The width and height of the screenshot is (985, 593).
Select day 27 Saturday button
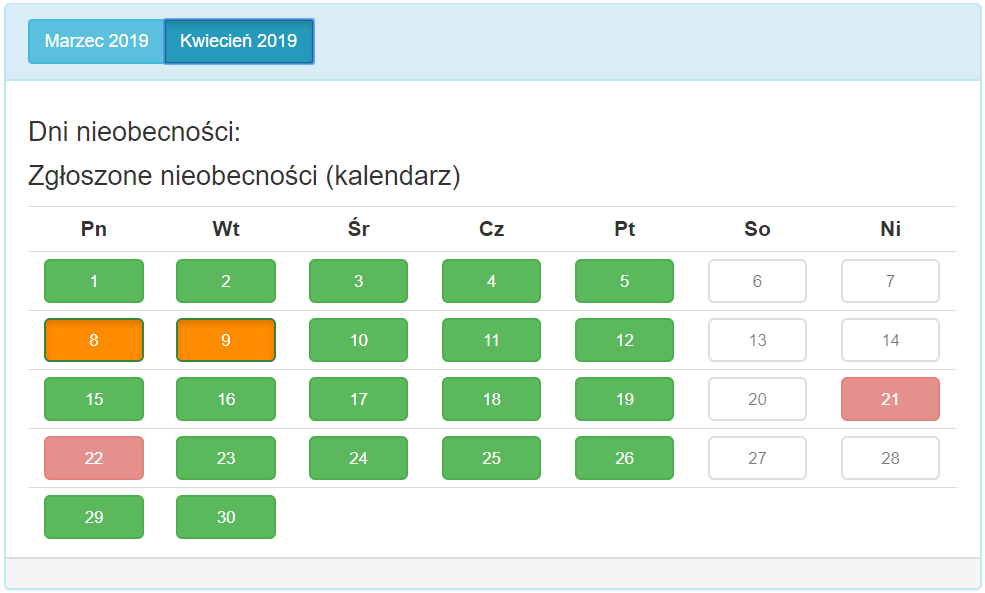coord(757,458)
